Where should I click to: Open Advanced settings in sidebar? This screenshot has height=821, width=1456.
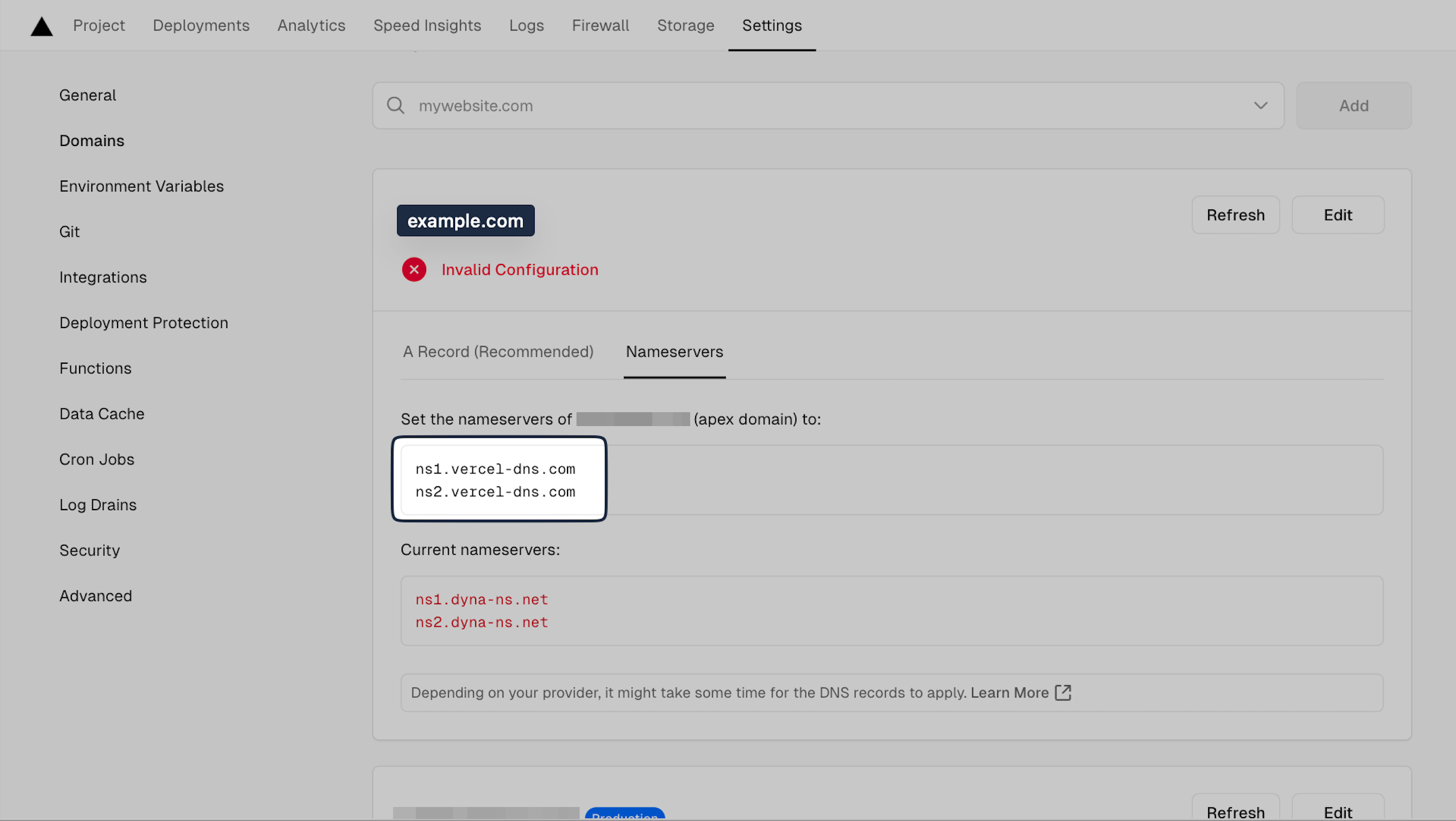point(95,596)
